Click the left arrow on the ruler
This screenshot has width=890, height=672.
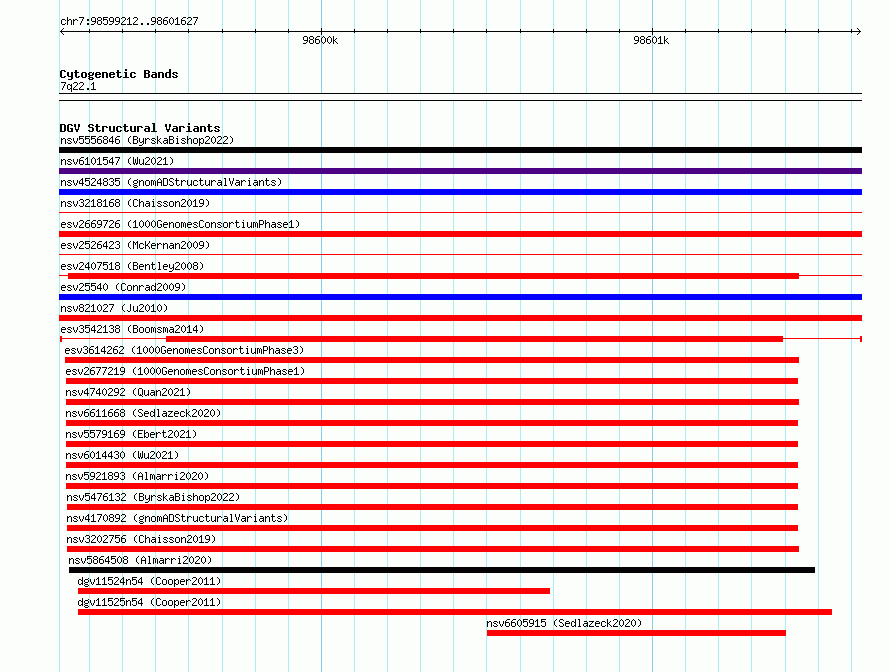(62, 32)
